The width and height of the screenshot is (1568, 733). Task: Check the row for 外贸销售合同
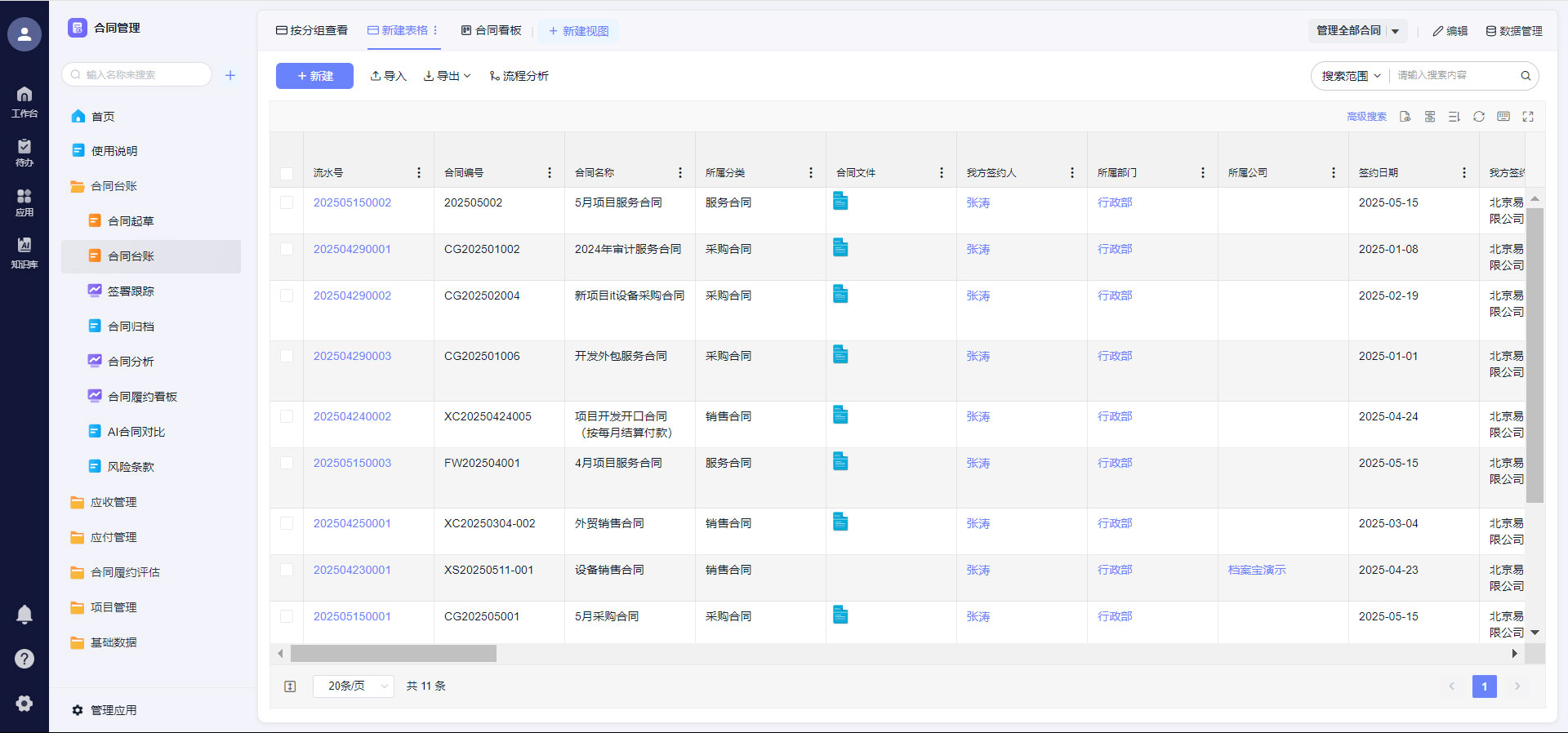click(x=287, y=523)
